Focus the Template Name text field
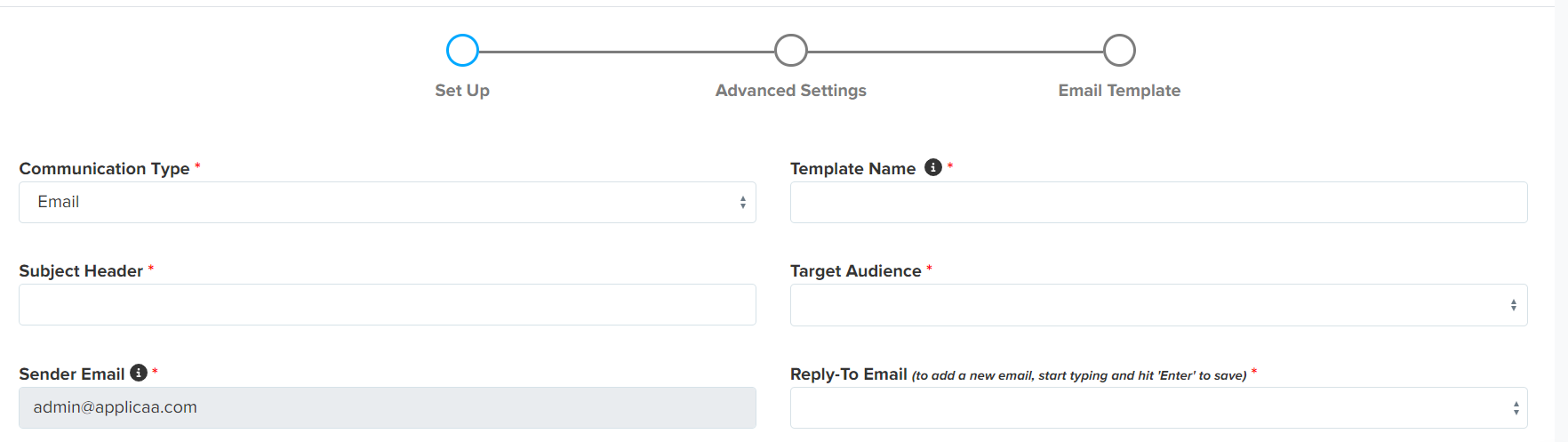 click(1158, 203)
